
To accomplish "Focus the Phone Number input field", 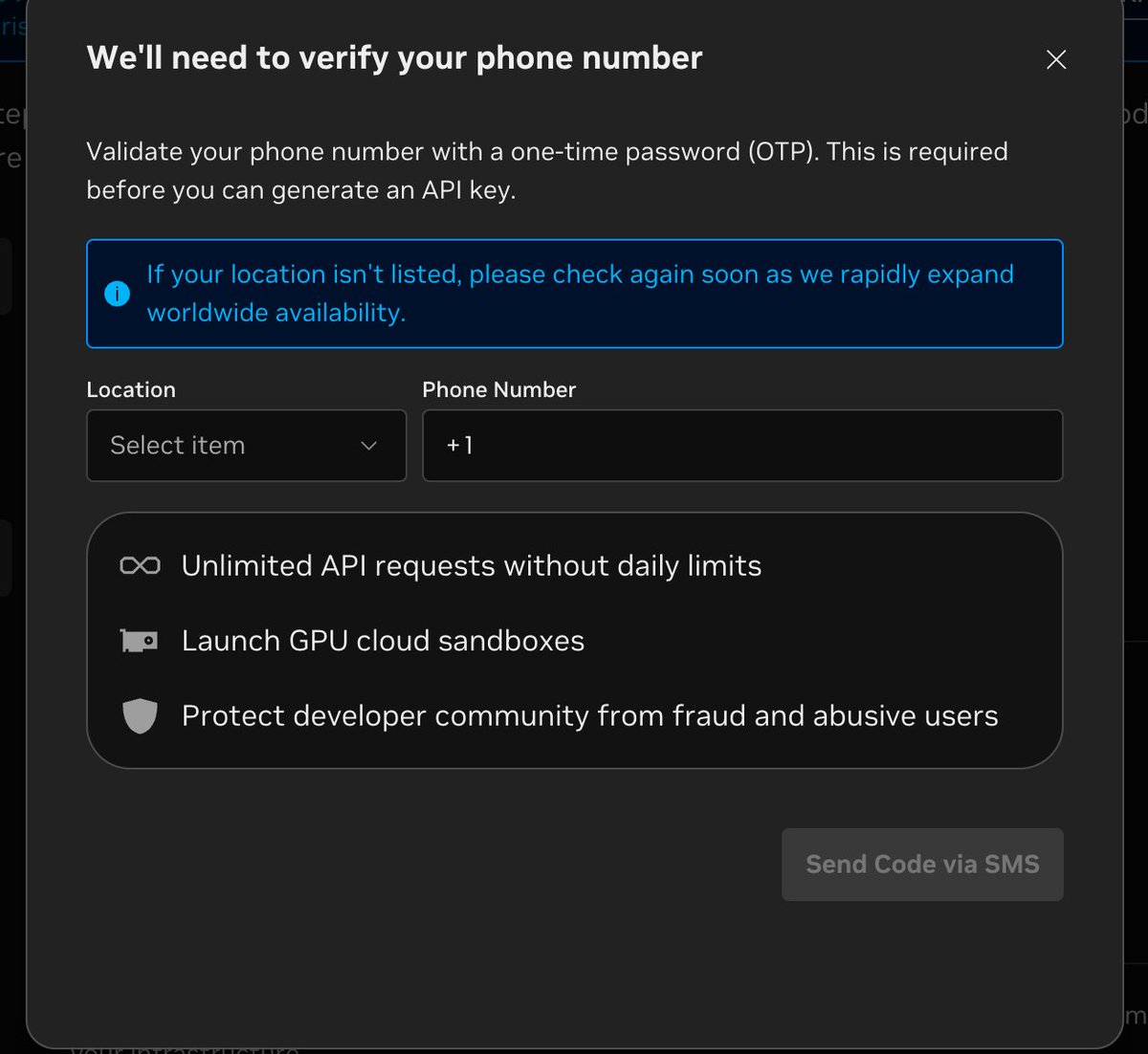I will [x=742, y=446].
